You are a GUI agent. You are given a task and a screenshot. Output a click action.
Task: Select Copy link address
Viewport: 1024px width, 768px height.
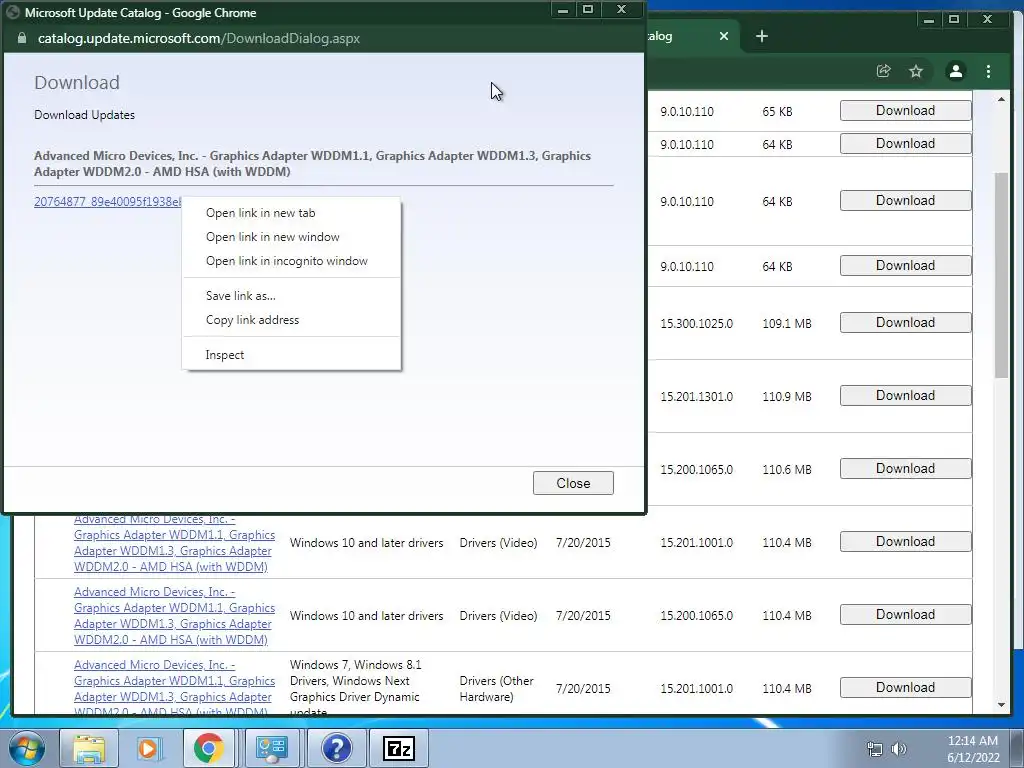click(291, 320)
